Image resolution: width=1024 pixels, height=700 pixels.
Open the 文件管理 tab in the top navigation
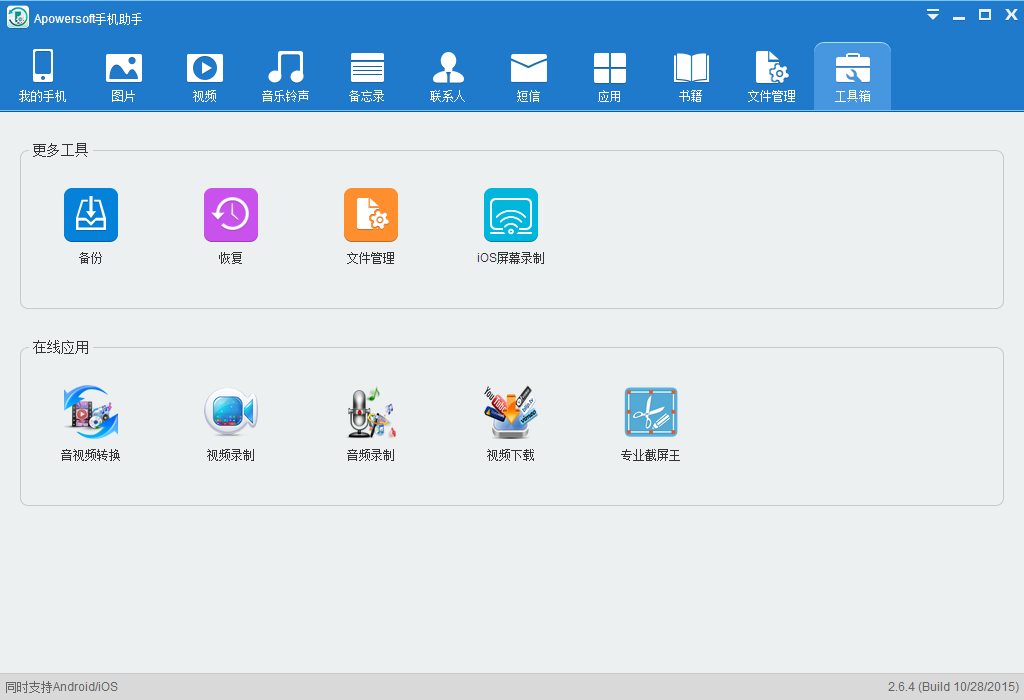771,76
